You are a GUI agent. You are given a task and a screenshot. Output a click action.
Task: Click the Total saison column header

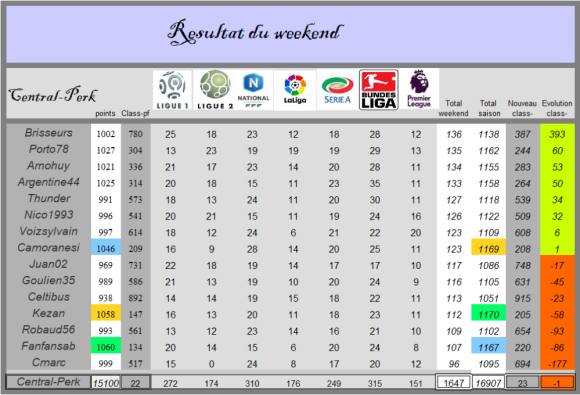point(489,108)
